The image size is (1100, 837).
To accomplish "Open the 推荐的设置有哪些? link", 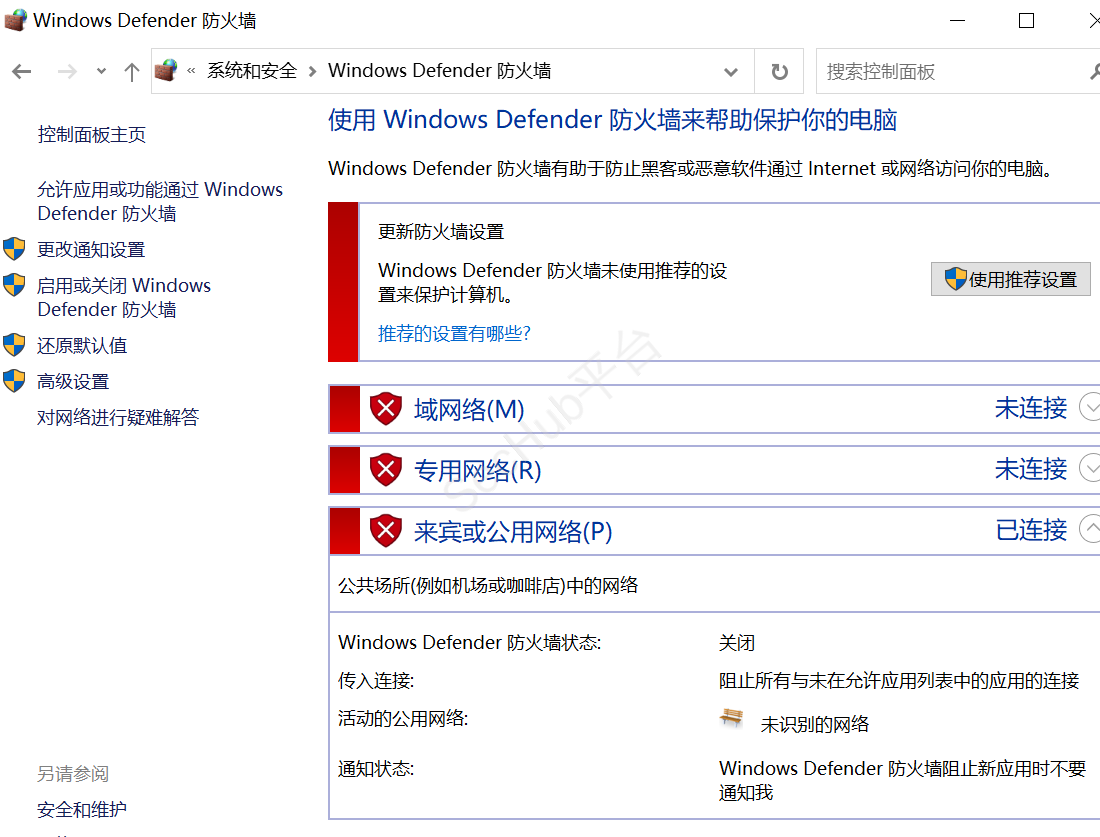I will [x=454, y=333].
